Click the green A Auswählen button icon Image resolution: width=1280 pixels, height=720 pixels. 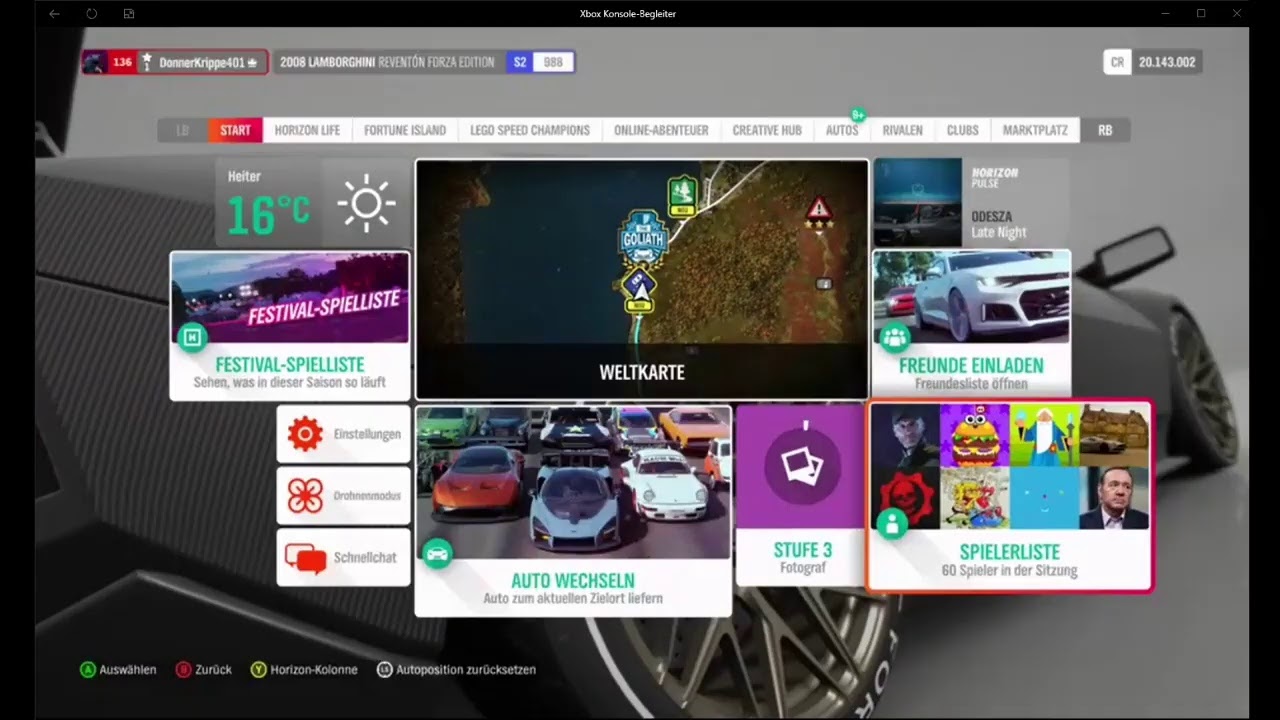(x=87, y=669)
